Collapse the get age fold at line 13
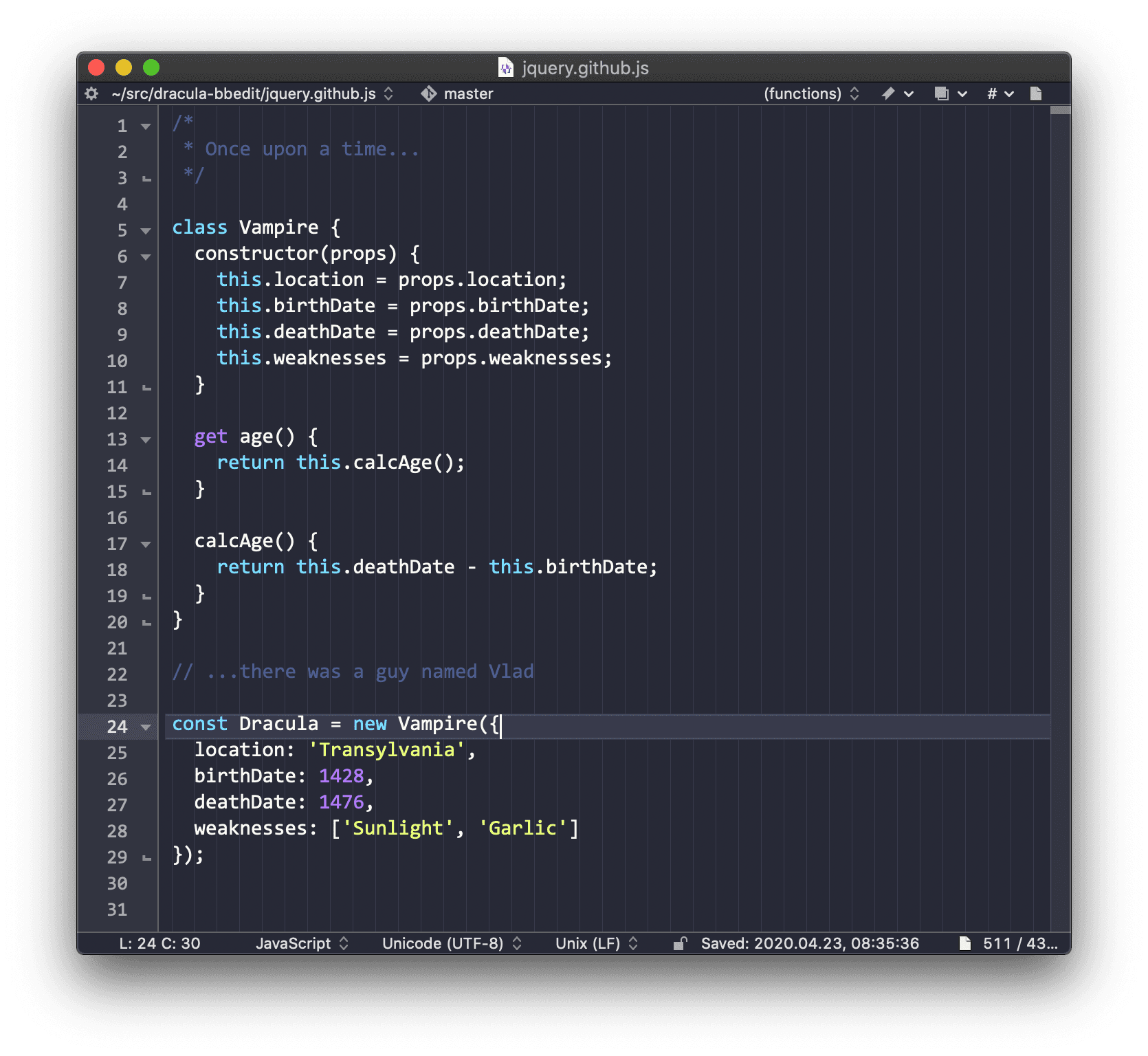The image size is (1148, 1056). [146, 440]
